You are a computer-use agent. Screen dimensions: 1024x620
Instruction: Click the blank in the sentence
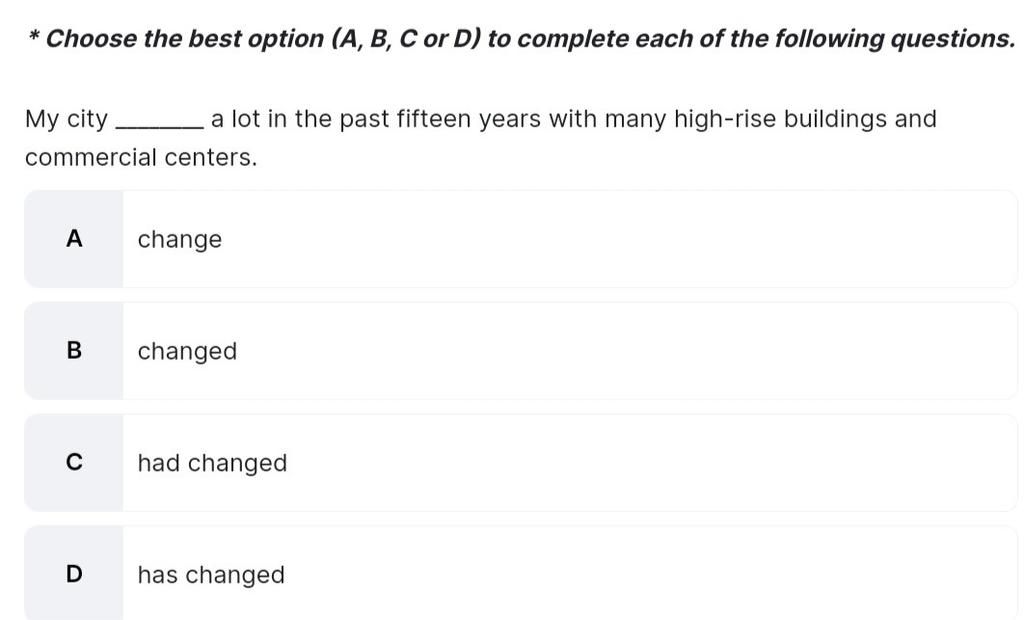point(161,121)
